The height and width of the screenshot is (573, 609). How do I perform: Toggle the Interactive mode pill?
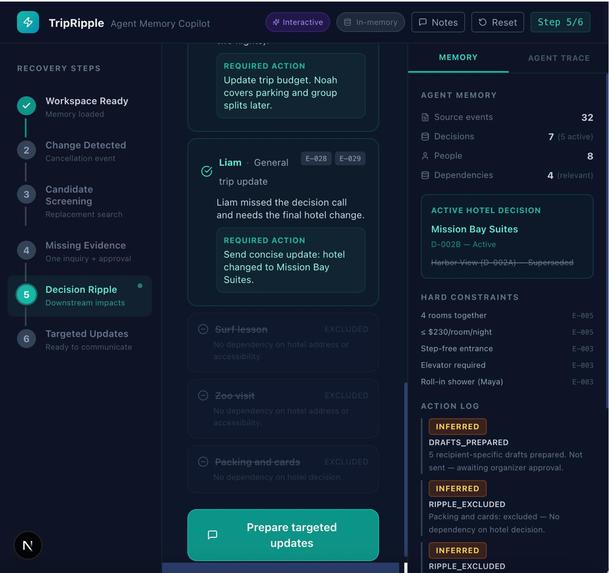298,22
